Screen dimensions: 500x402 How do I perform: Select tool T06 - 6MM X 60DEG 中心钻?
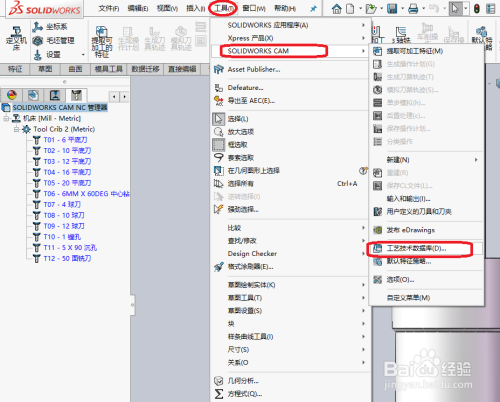(81, 194)
